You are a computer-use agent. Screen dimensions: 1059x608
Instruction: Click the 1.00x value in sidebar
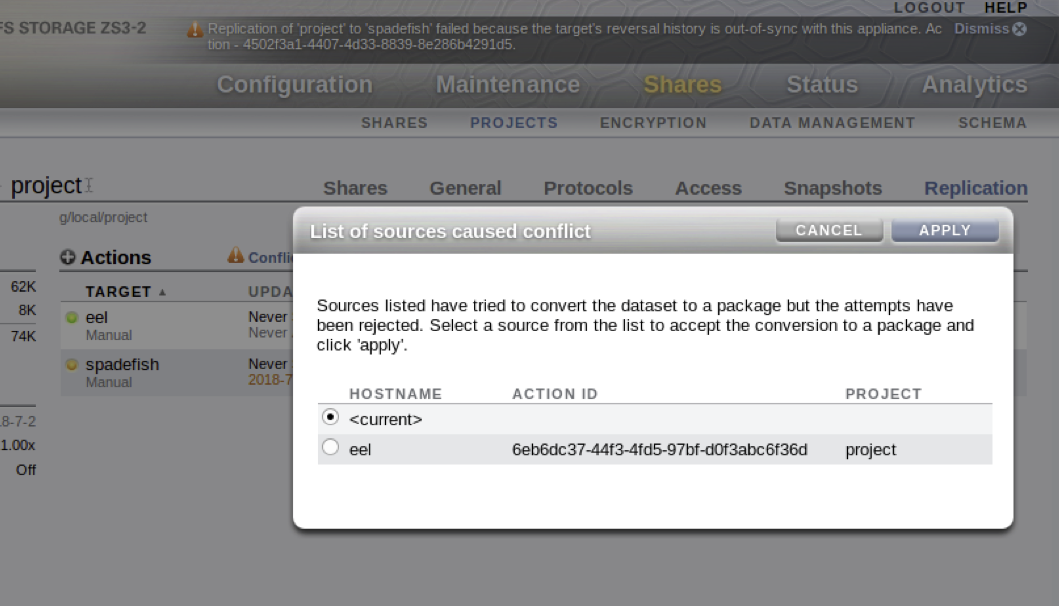(x=18, y=445)
